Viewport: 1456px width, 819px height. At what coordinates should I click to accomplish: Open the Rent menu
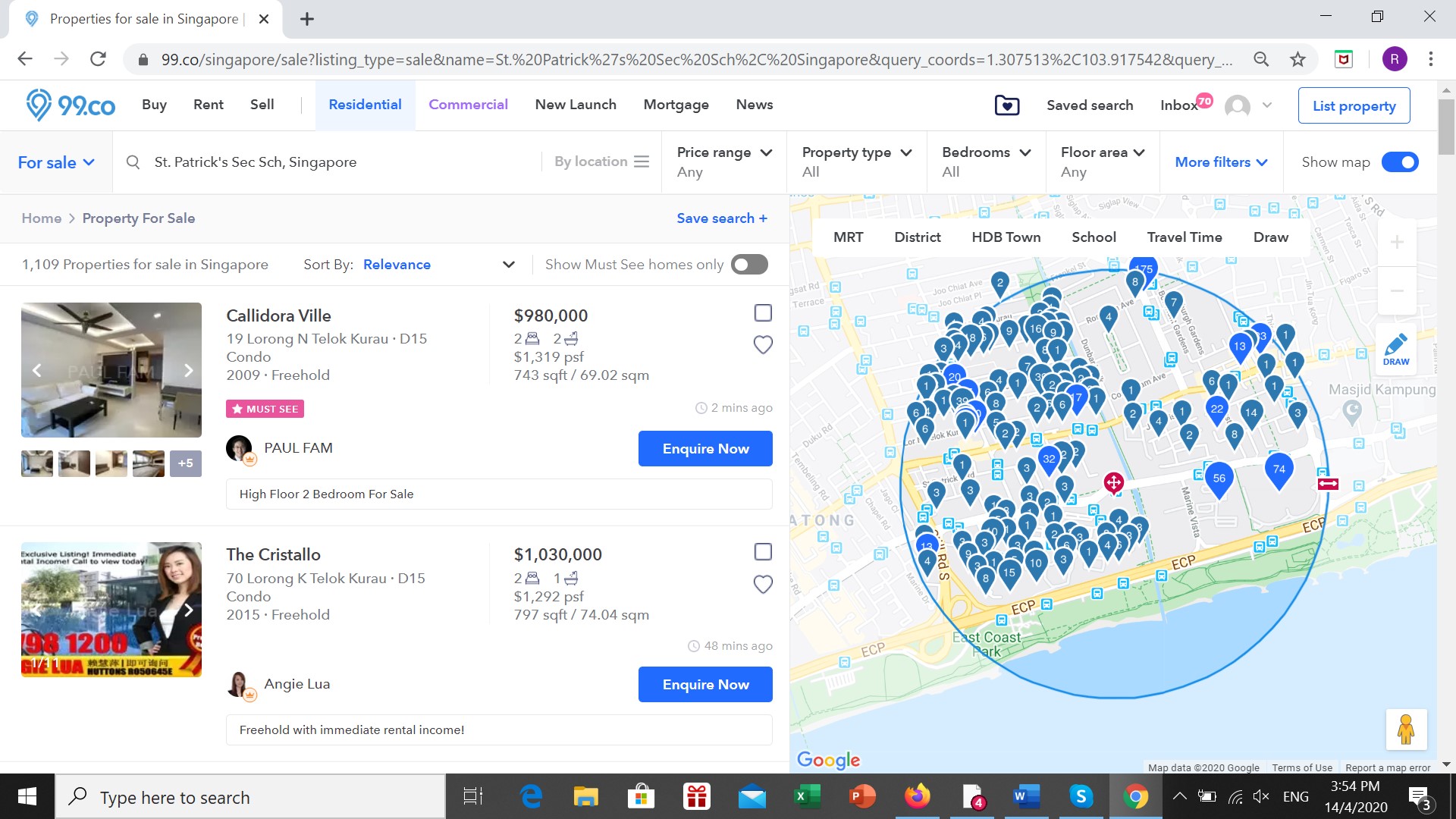tap(208, 105)
